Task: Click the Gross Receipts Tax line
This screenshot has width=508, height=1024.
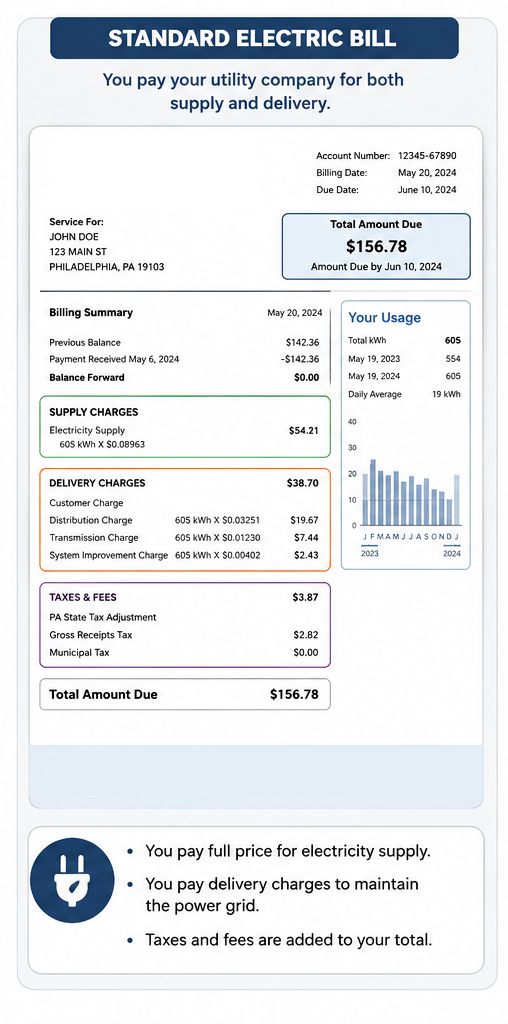Action: 184,635
